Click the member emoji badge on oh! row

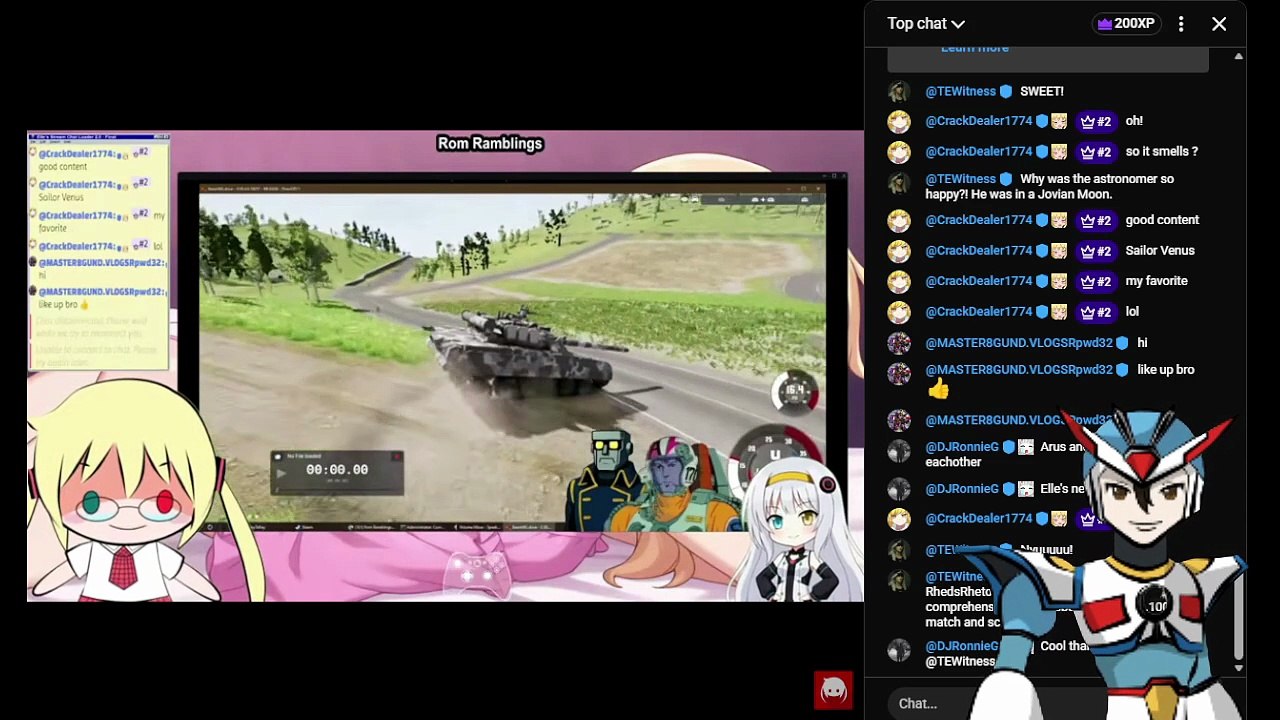1059,121
